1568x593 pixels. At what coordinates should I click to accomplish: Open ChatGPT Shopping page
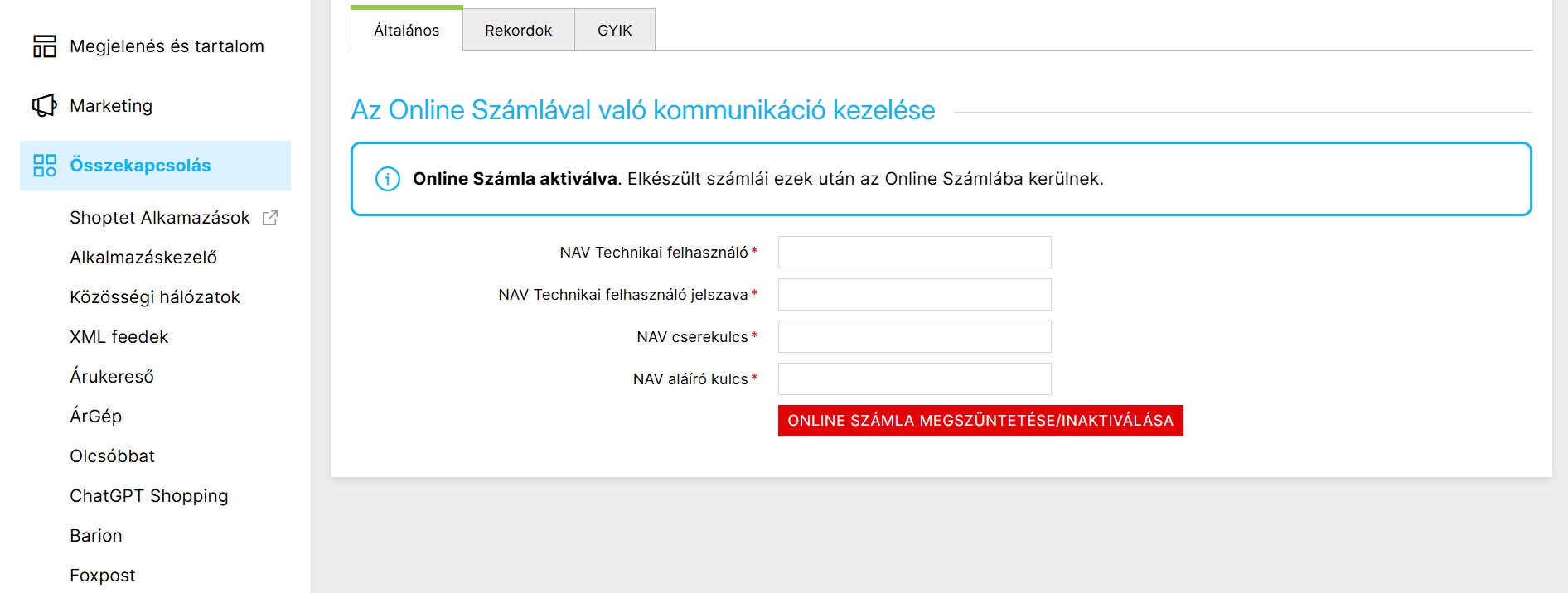click(x=149, y=496)
